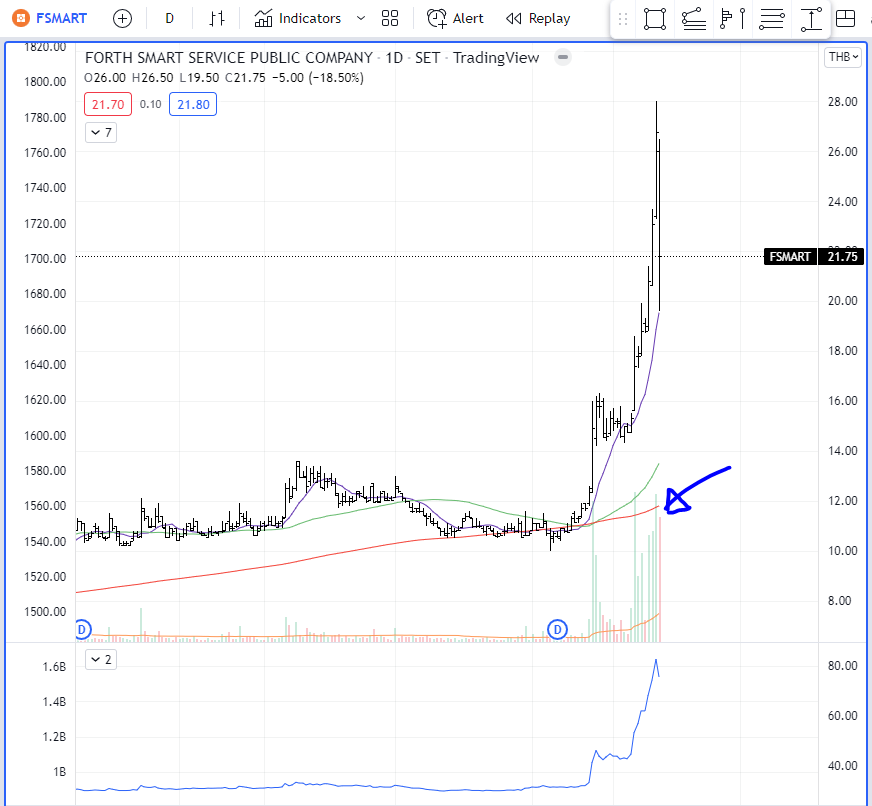Select the price range measure tool
This screenshot has height=806, width=872.
[x=811, y=19]
